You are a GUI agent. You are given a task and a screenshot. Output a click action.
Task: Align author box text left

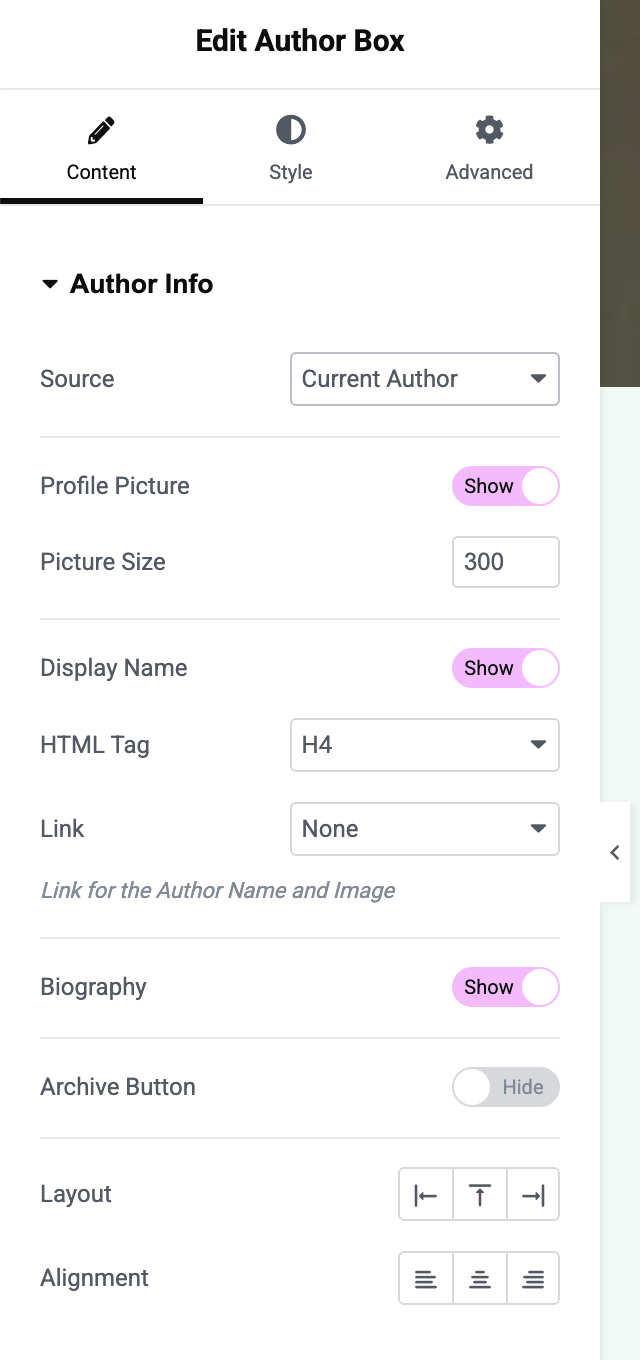[426, 1279]
